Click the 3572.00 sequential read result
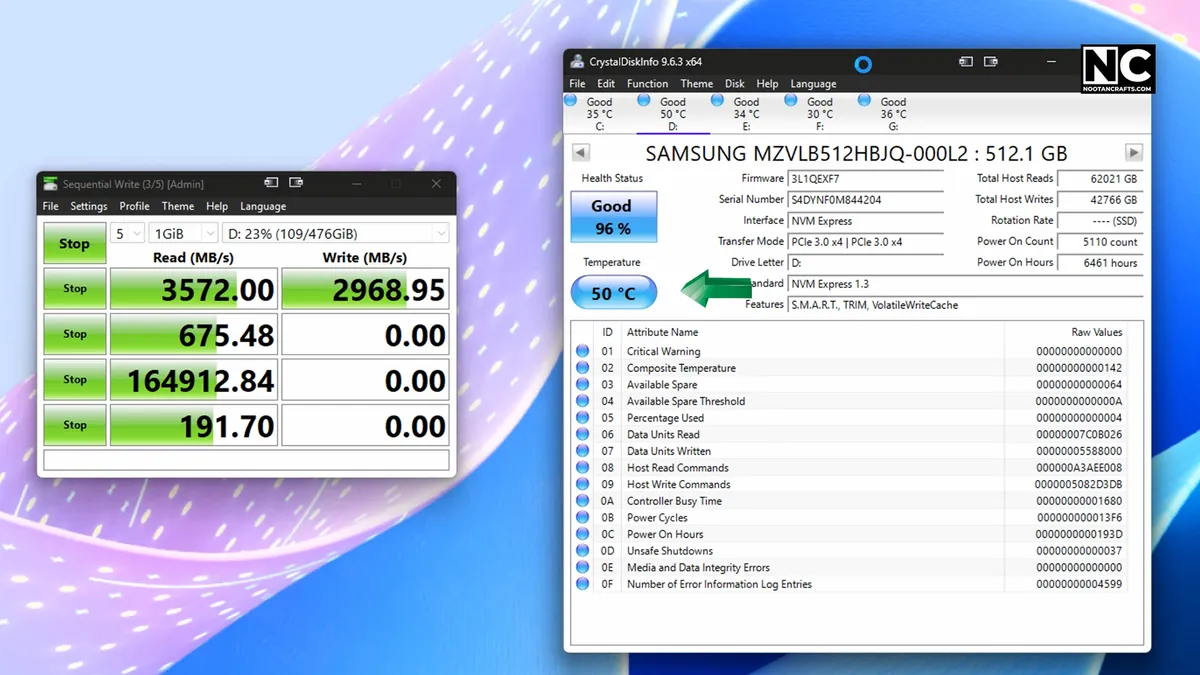The height and width of the screenshot is (675, 1200). coord(193,289)
